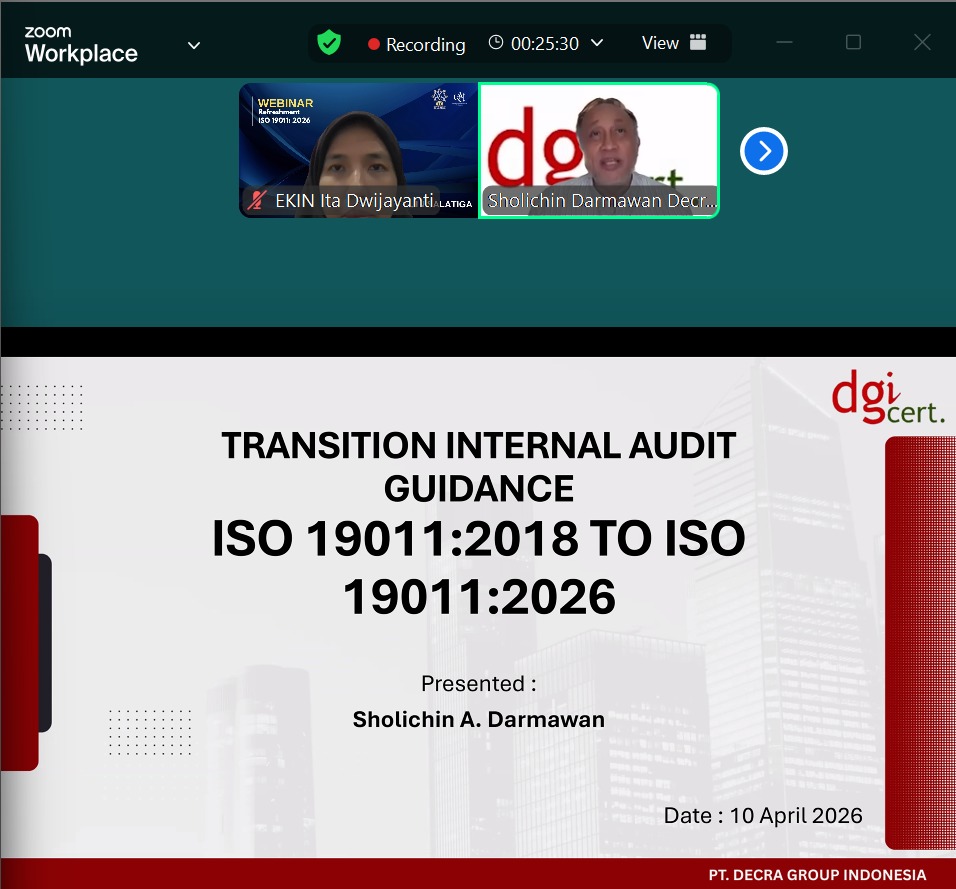The image size is (956, 889).
Task: Select EKIN Ita Dwijayanti's video tile
Action: point(358,150)
